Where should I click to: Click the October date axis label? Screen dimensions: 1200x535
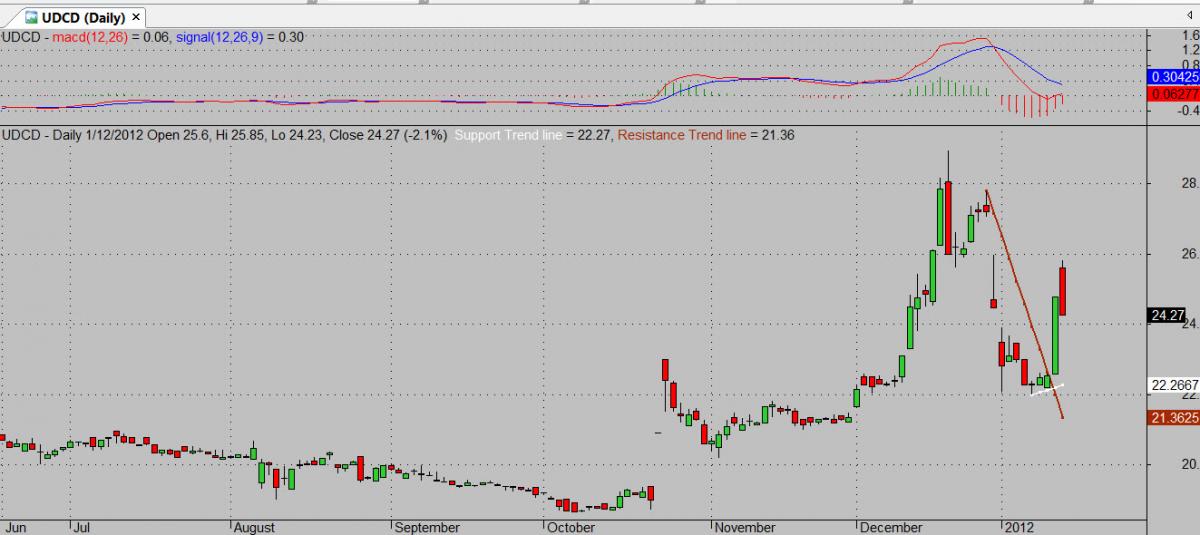(571, 527)
